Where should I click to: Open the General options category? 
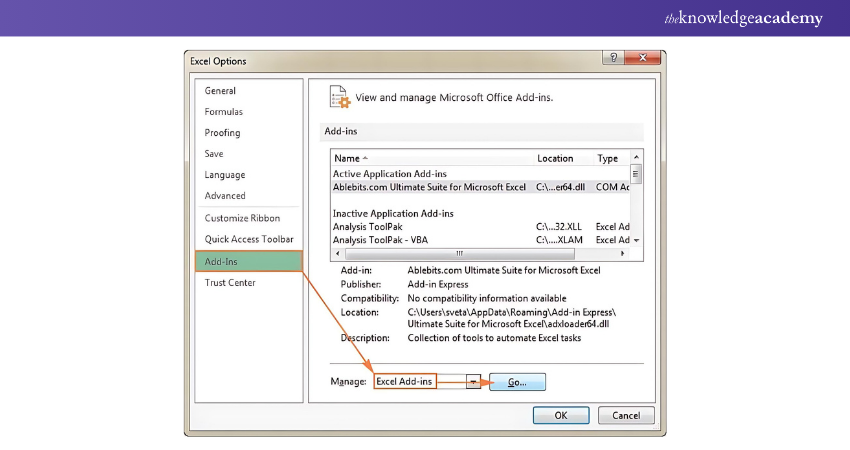click(220, 91)
